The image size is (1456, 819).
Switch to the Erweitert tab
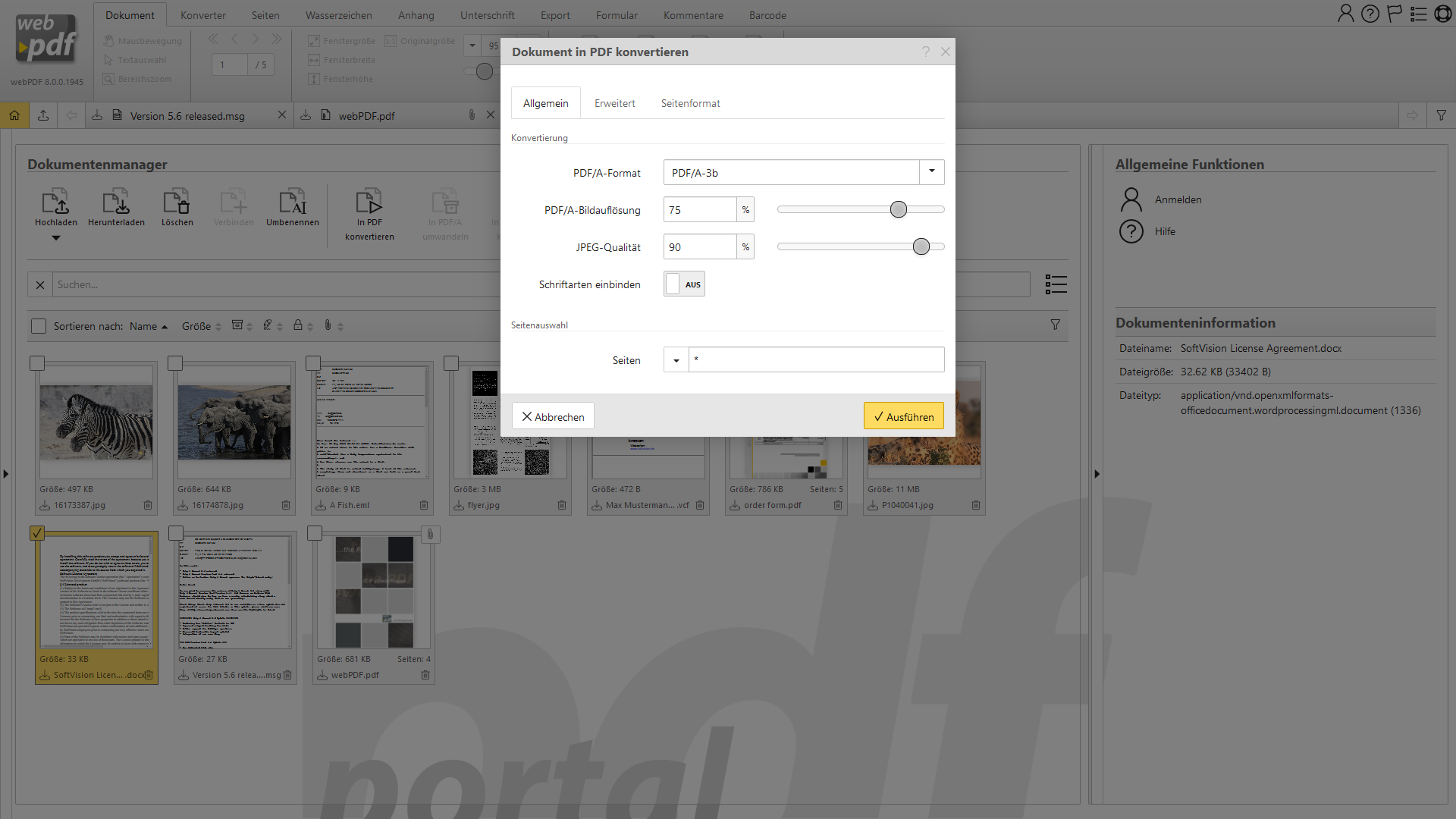coord(614,103)
